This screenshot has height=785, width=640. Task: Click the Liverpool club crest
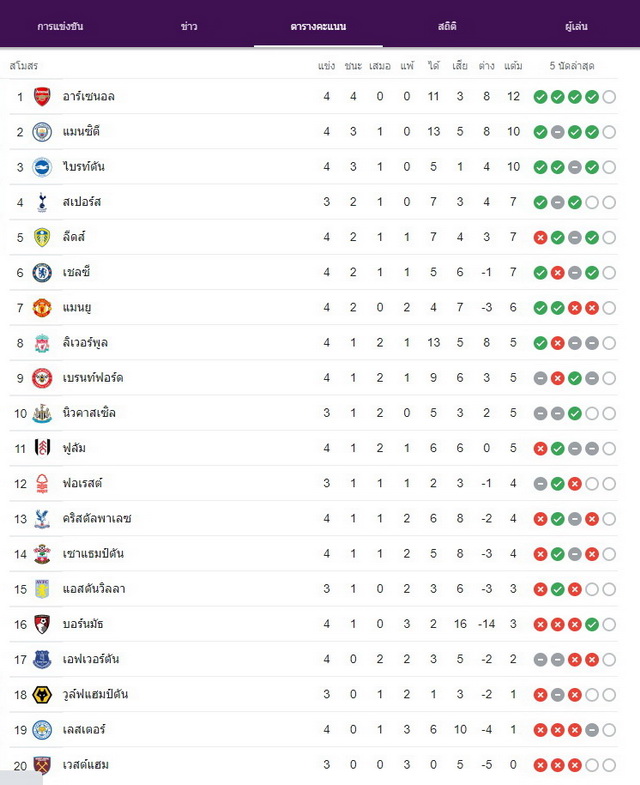tap(42, 343)
